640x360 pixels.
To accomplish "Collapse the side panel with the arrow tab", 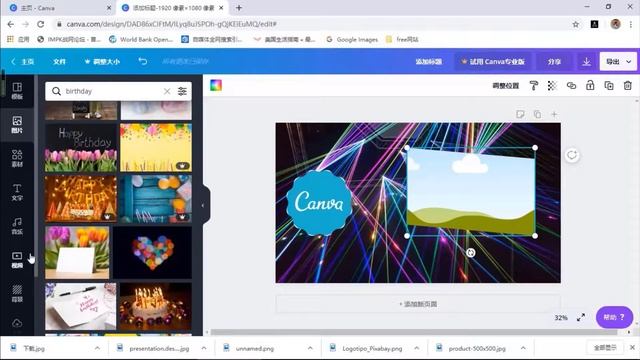I will pos(203,205).
